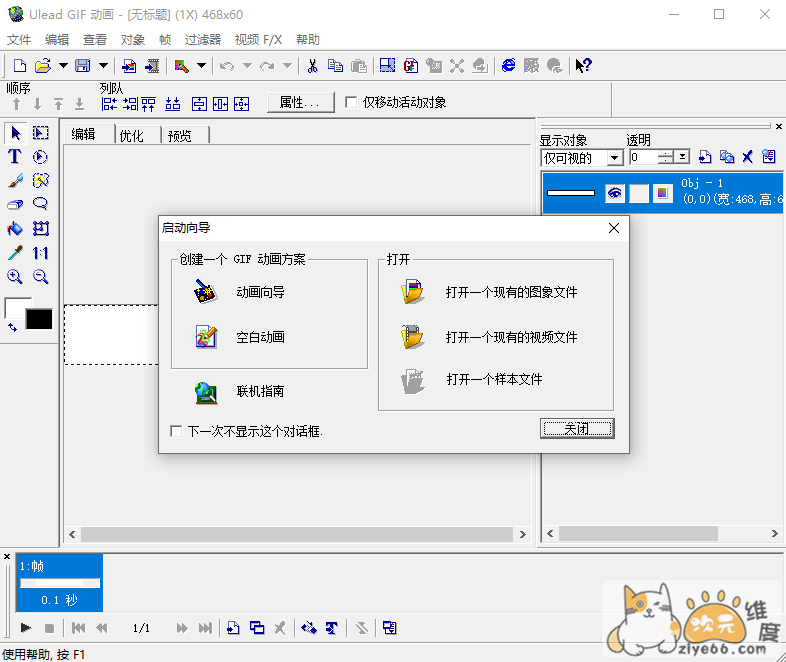The height and width of the screenshot is (662, 786).
Task: Click Animation Wizard text link
Action: pos(260,292)
